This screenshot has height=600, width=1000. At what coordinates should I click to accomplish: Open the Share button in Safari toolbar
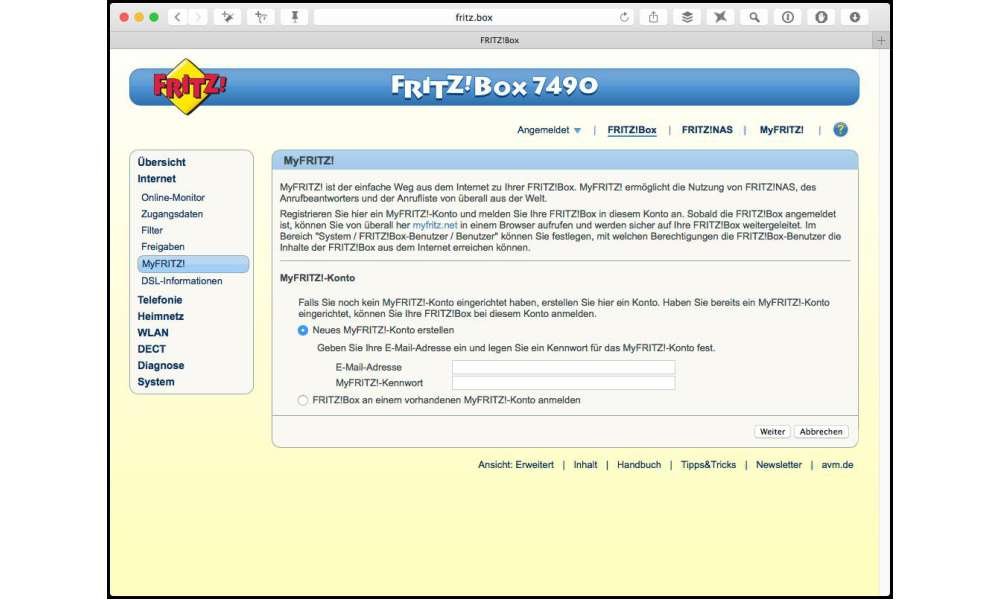click(653, 17)
